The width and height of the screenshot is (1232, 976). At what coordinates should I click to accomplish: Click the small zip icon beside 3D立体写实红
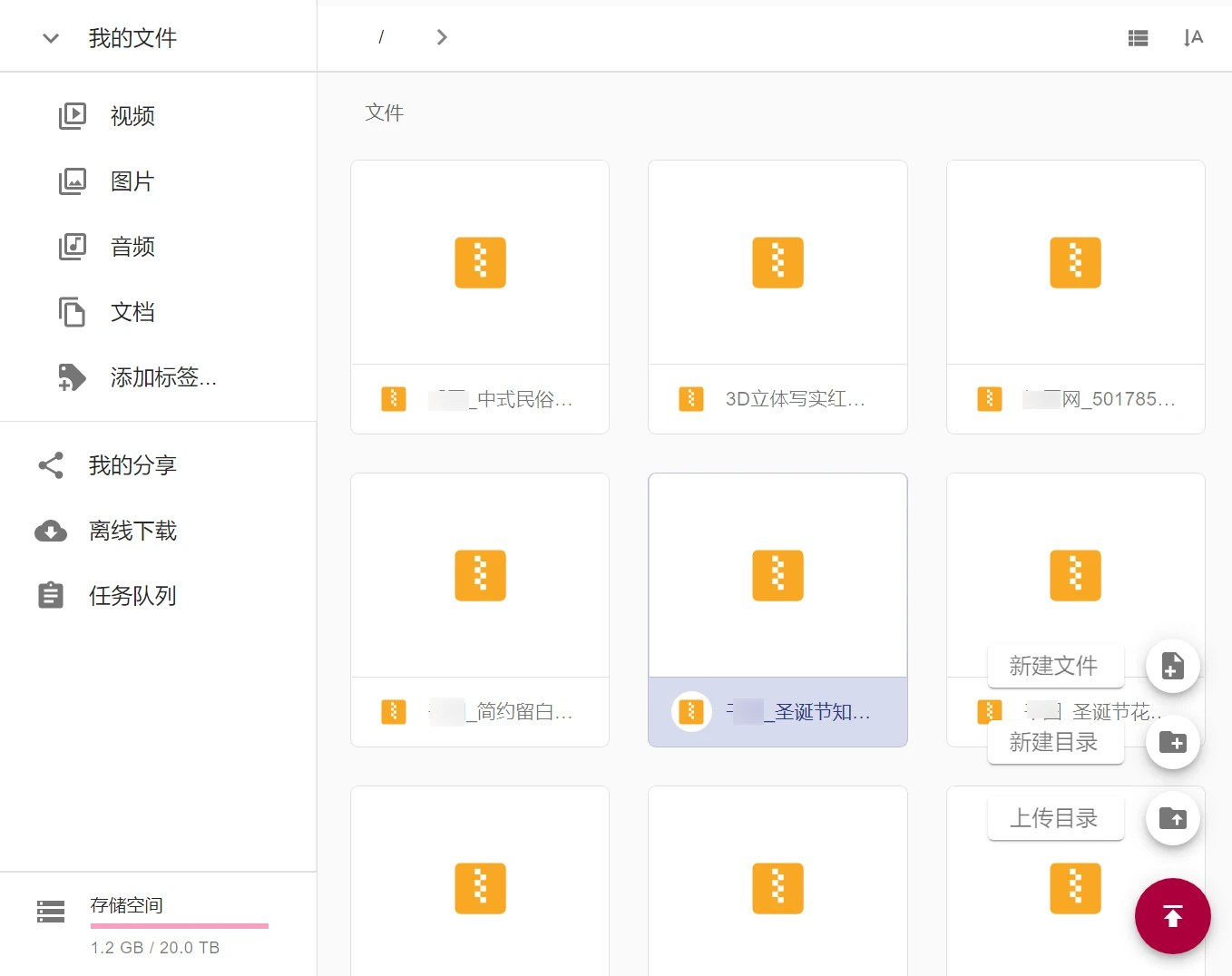click(x=691, y=399)
